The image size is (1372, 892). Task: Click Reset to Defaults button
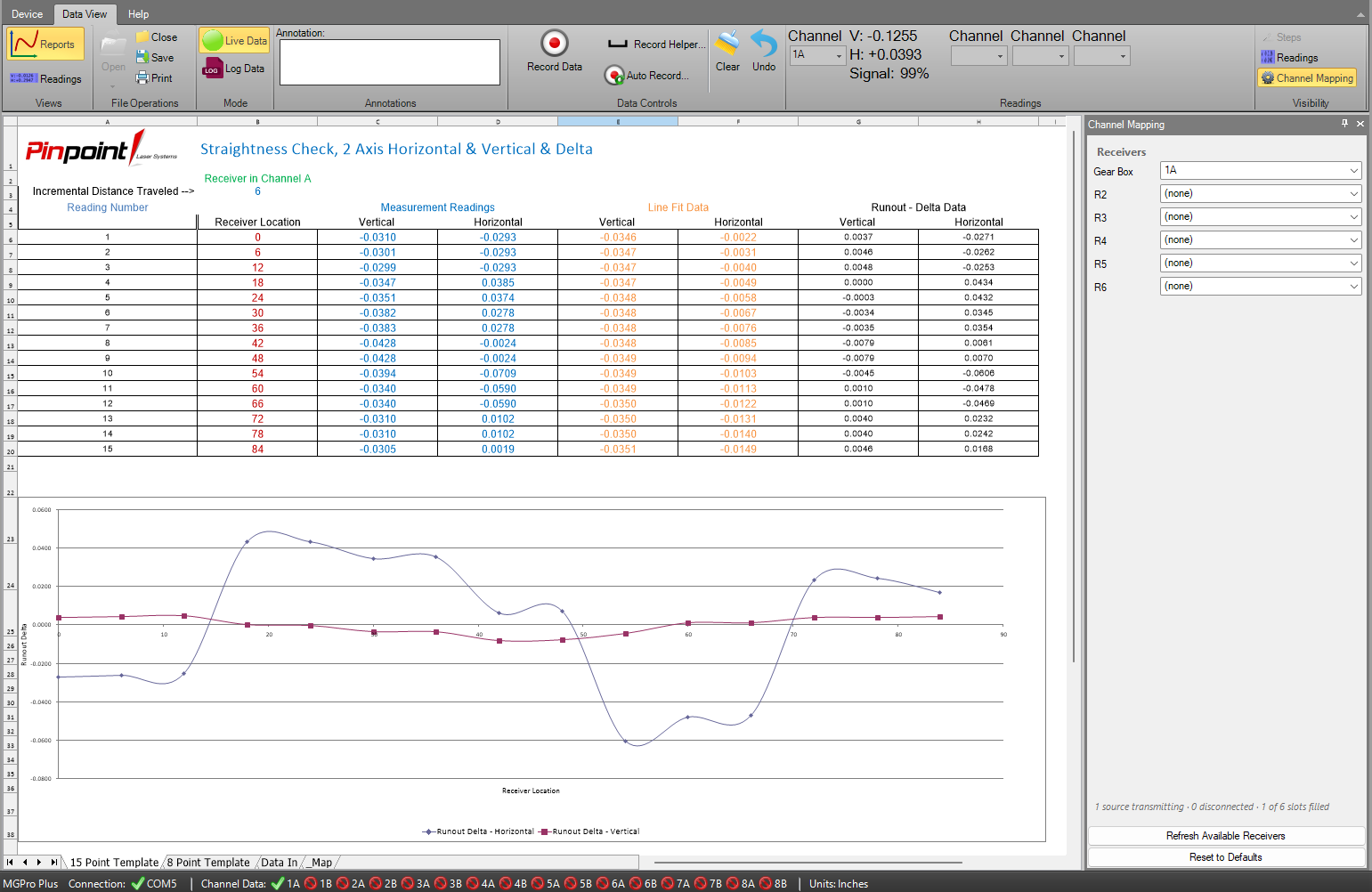click(1226, 857)
